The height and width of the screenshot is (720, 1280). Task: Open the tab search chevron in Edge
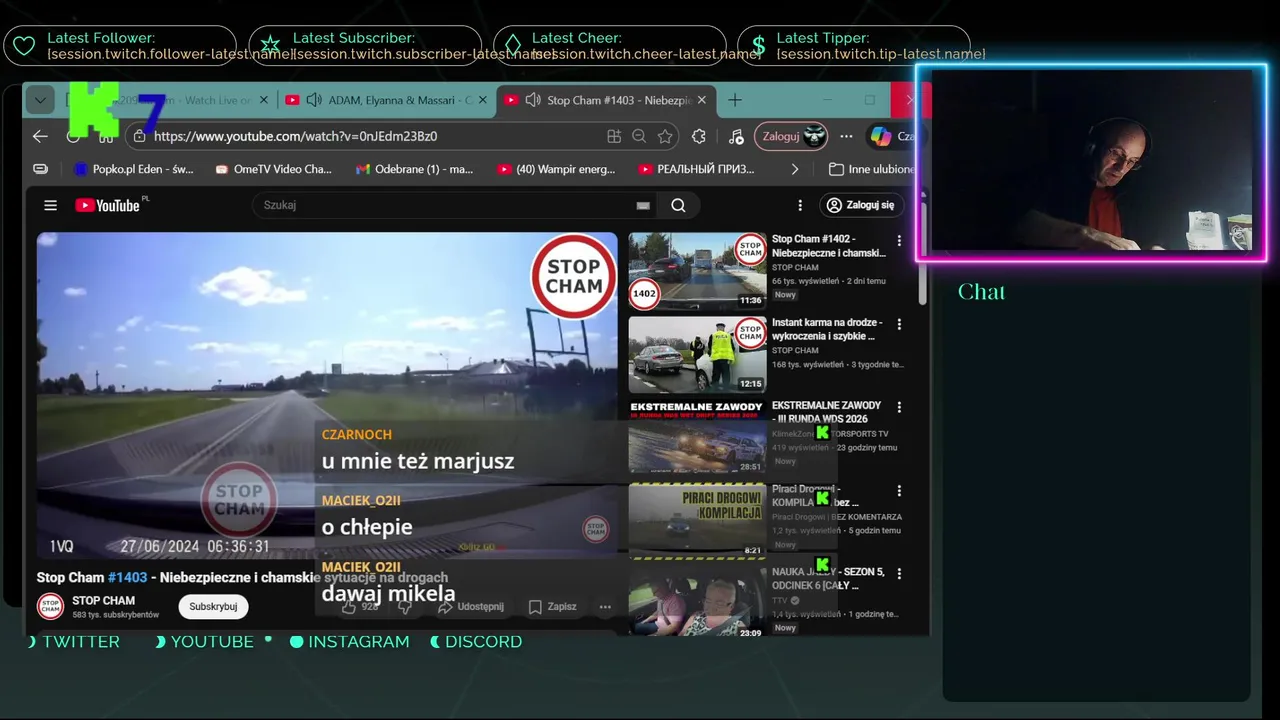click(x=39, y=100)
